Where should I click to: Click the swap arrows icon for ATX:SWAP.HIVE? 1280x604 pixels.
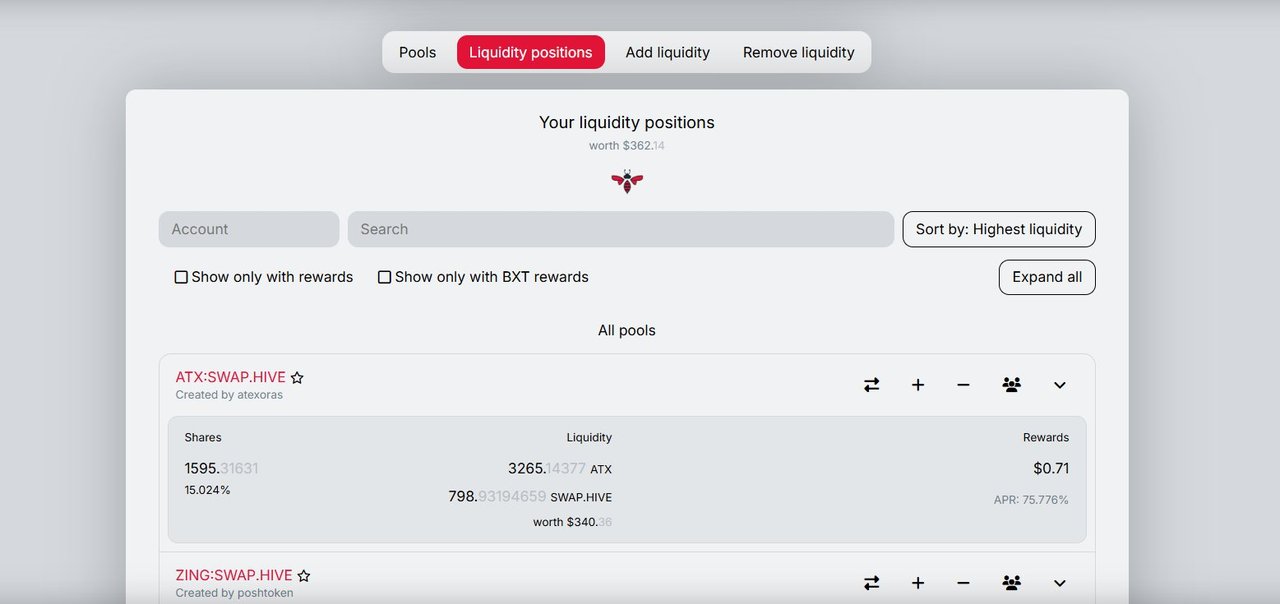coord(872,385)
